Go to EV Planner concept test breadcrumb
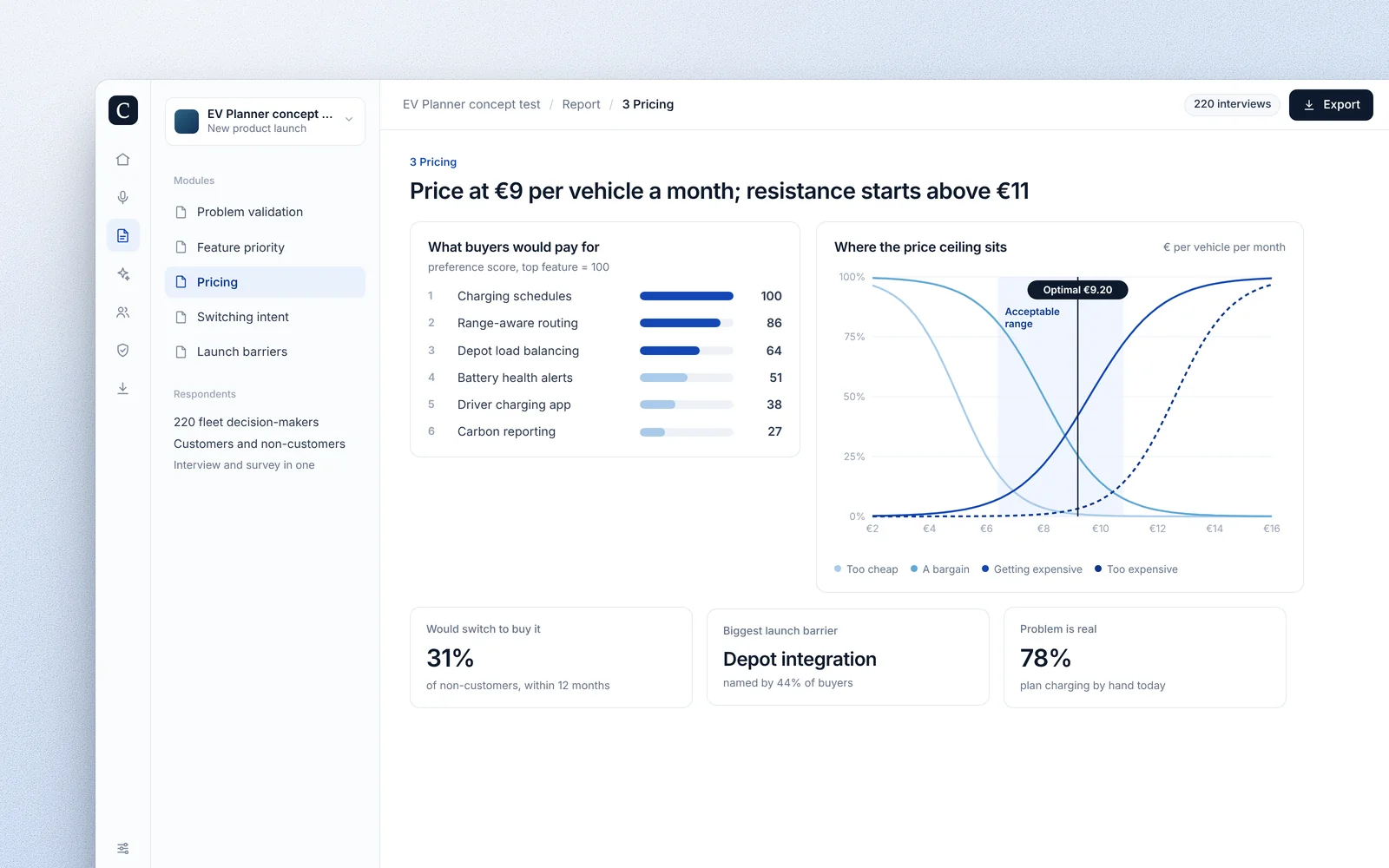The height and width of the screenshot is (868, 1389). coord(471,104)
